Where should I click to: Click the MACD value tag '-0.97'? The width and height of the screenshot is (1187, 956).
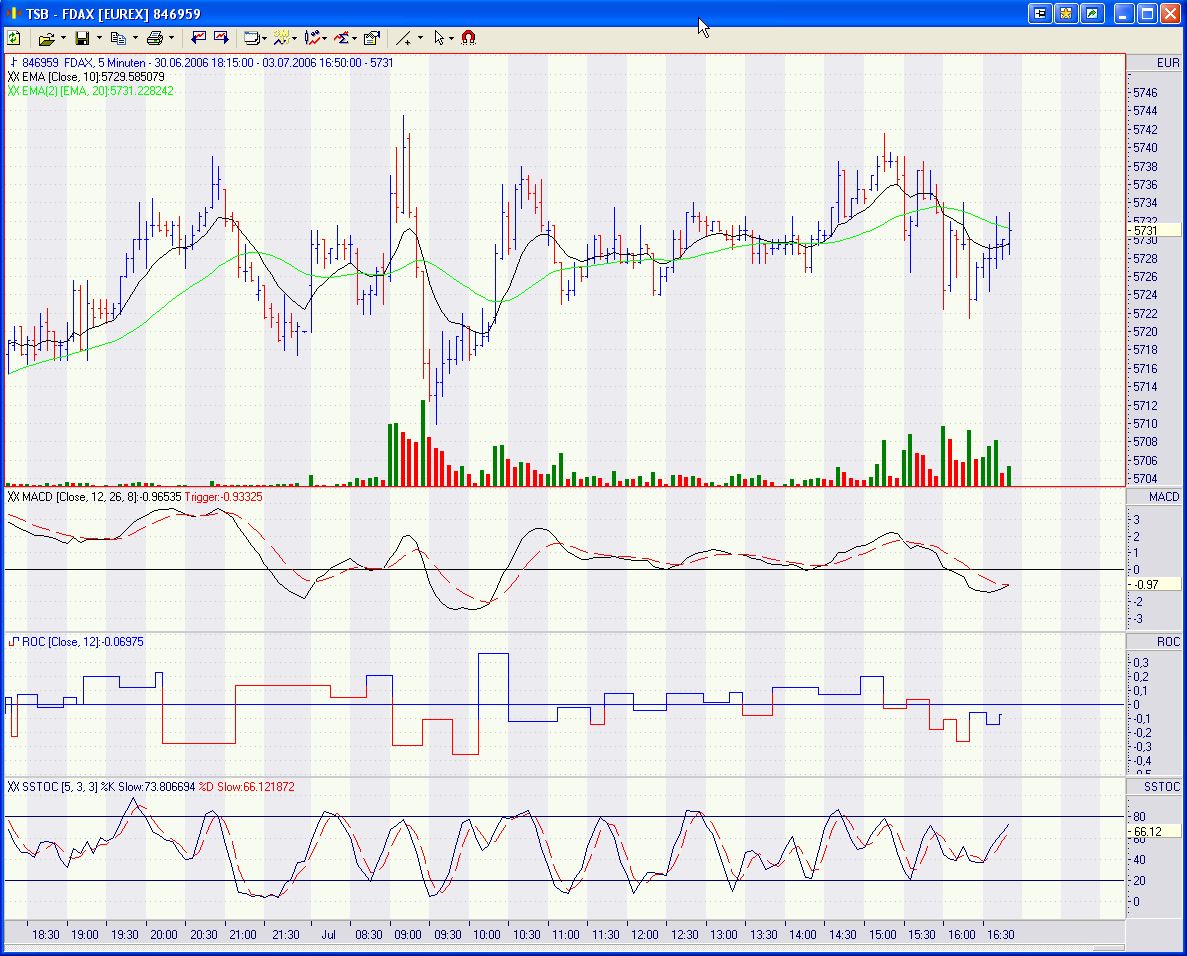pyautogui.click(x=1154, y=584)
